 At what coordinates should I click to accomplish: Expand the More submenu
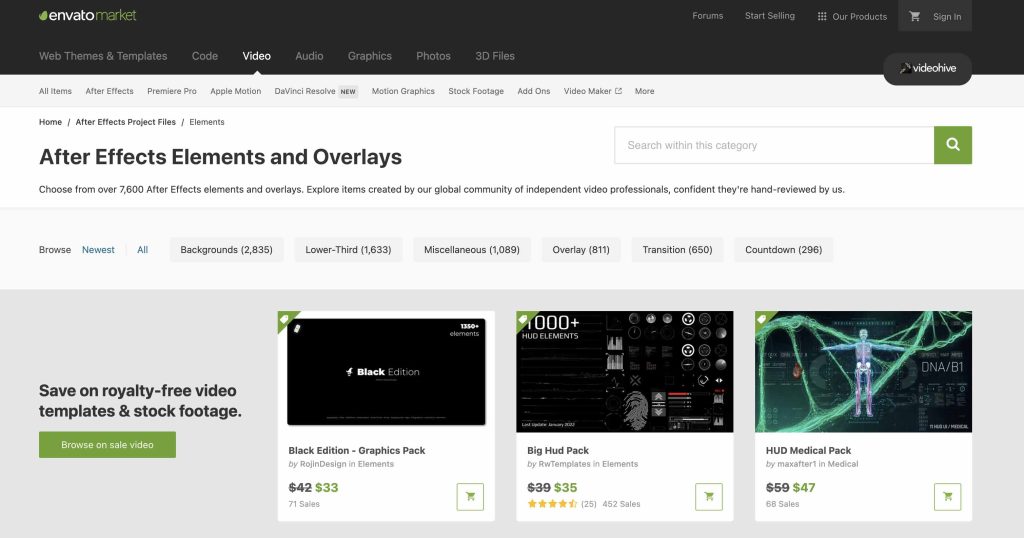645,91
